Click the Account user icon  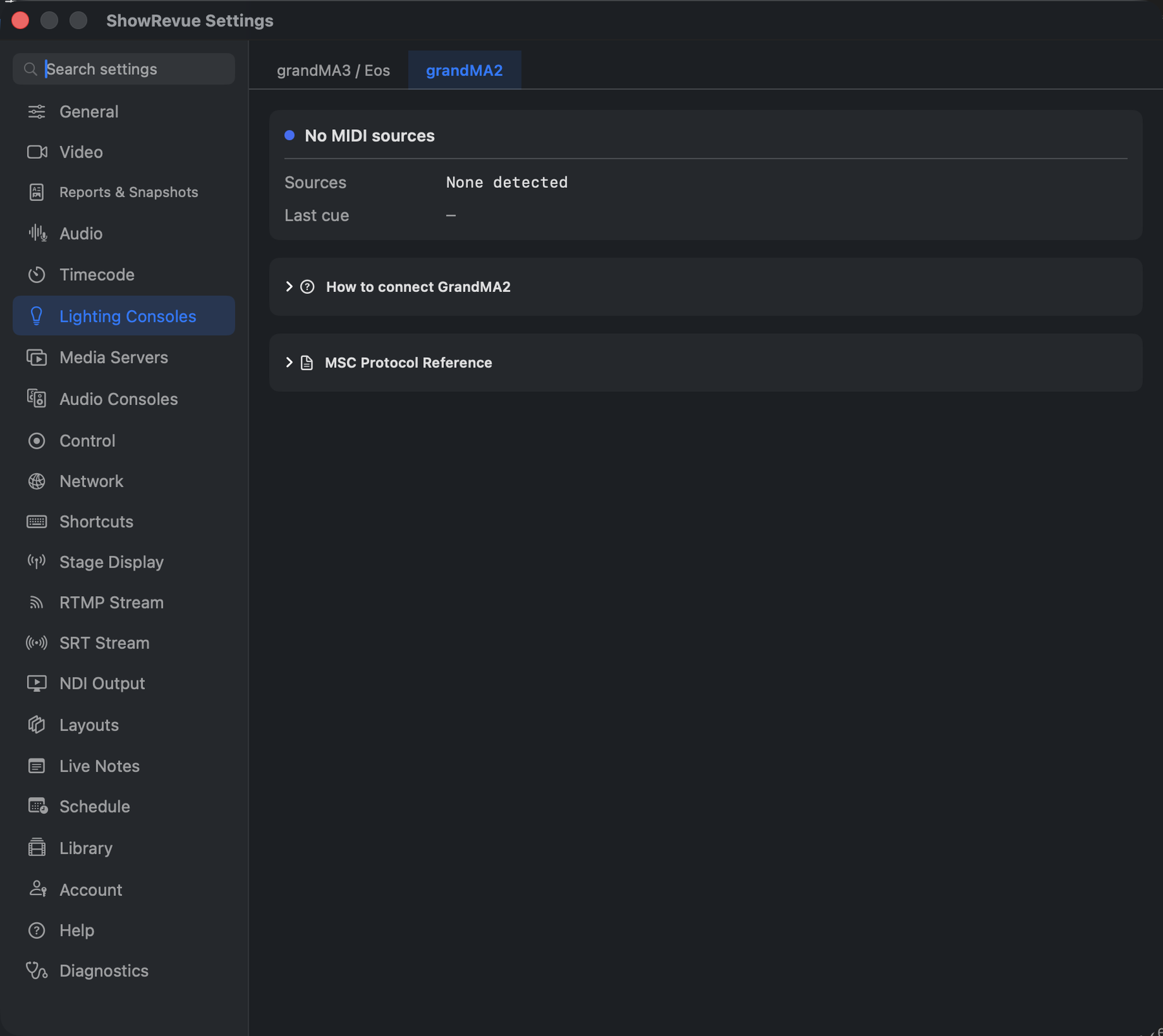[37, 889]
